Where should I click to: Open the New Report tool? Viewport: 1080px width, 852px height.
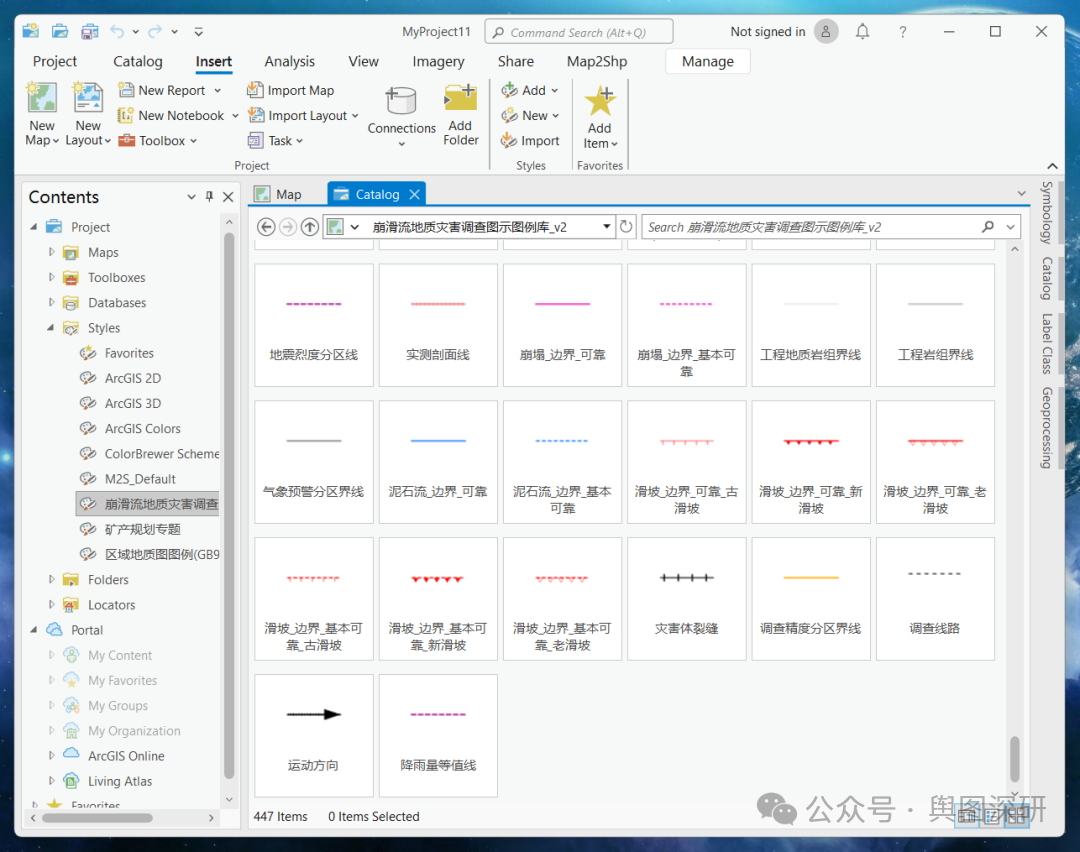(169, 90)
